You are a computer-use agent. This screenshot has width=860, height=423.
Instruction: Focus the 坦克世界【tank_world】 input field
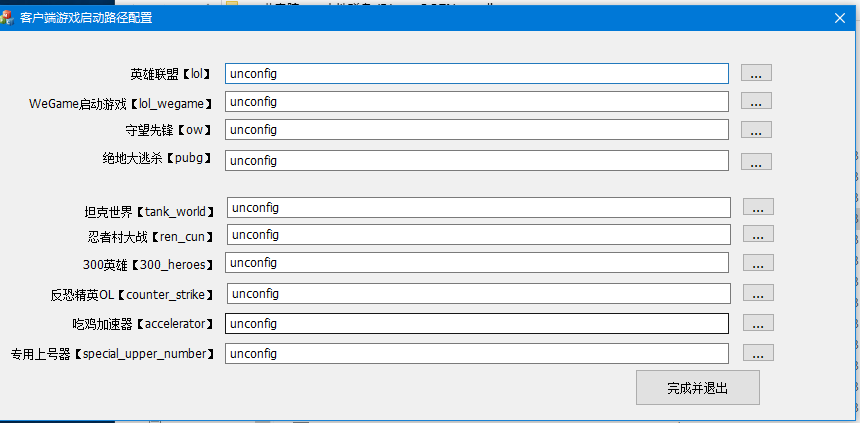[x=478, y=207]
